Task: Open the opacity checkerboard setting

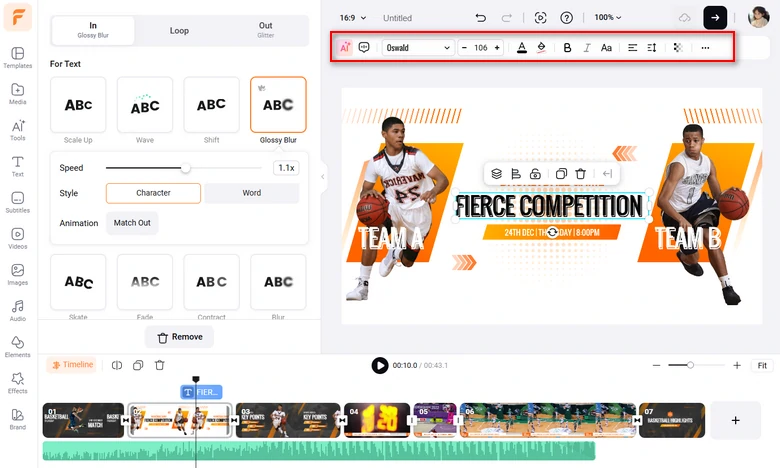Action: [x=678, y=48]
